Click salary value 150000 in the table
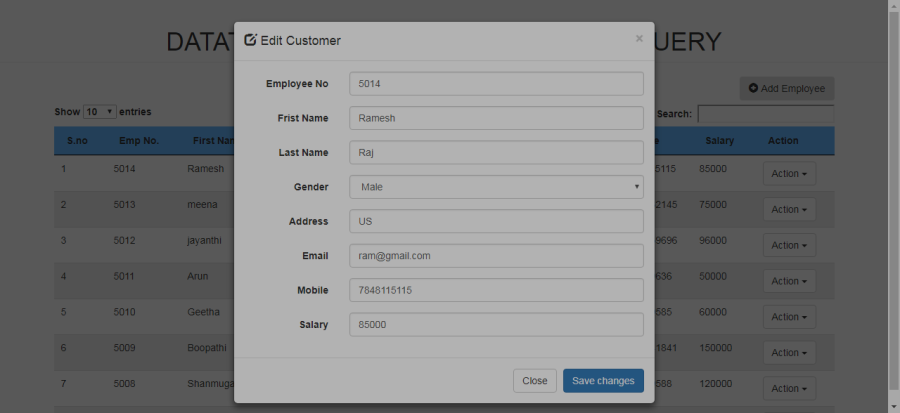The height and width of the screenshot is (413, 900). [x=715, y=348]
